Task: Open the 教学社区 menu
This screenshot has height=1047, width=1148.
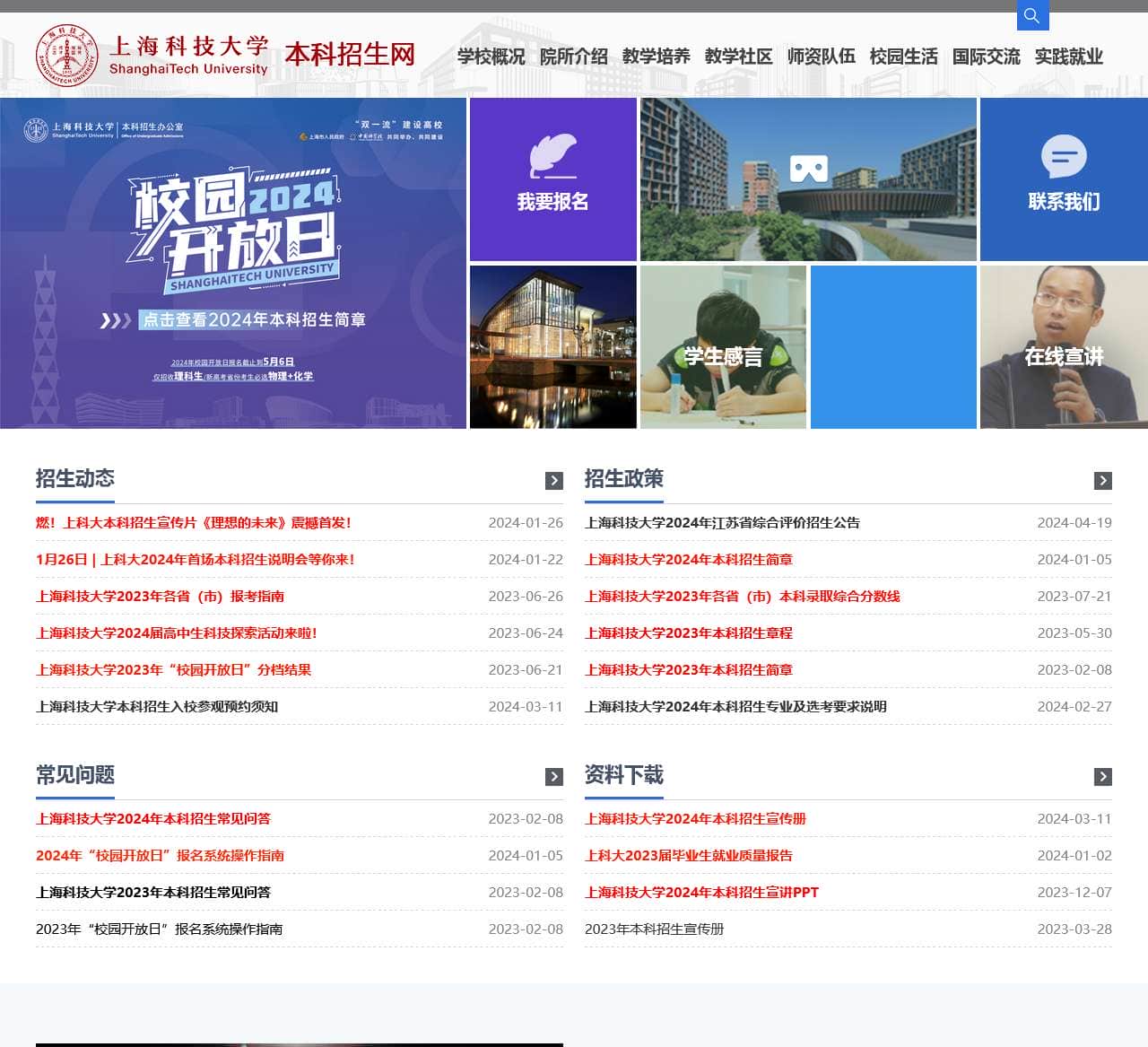Action: (739, 57)
